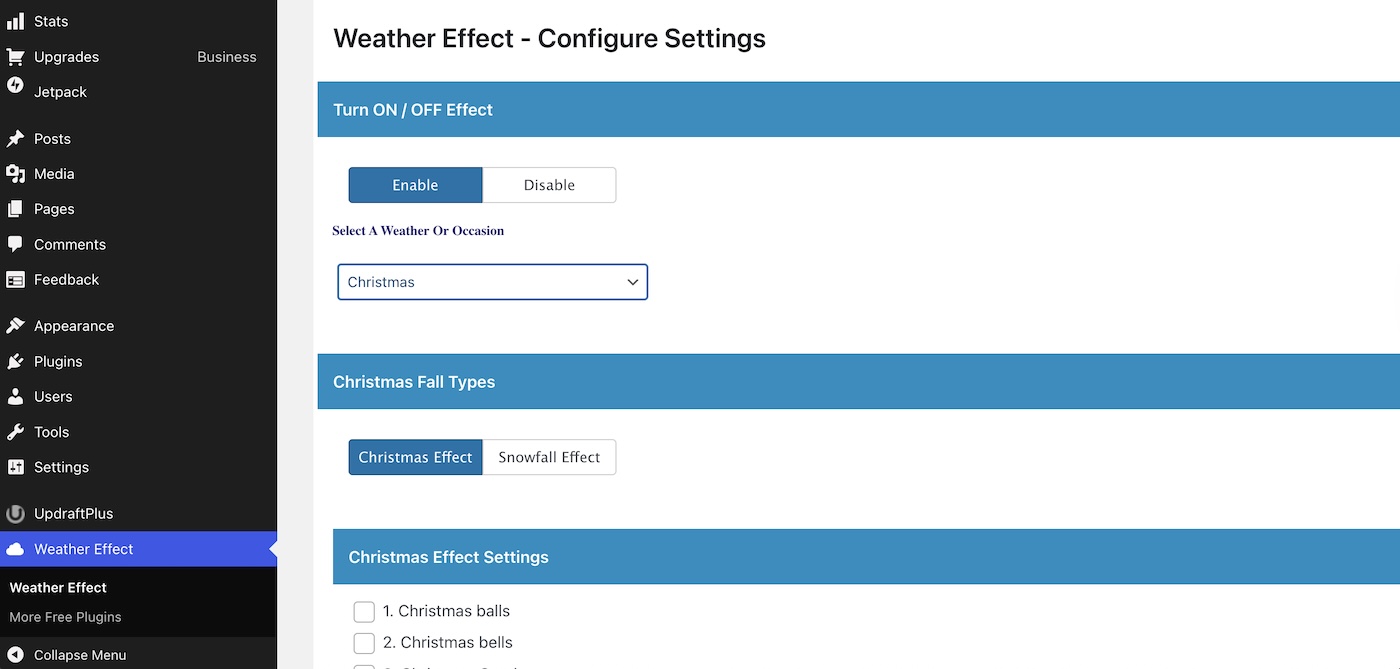The image size is (1400, 669).
Task: Open the Weather Or Occasion dropdown
Action: (x=492, y=282)
